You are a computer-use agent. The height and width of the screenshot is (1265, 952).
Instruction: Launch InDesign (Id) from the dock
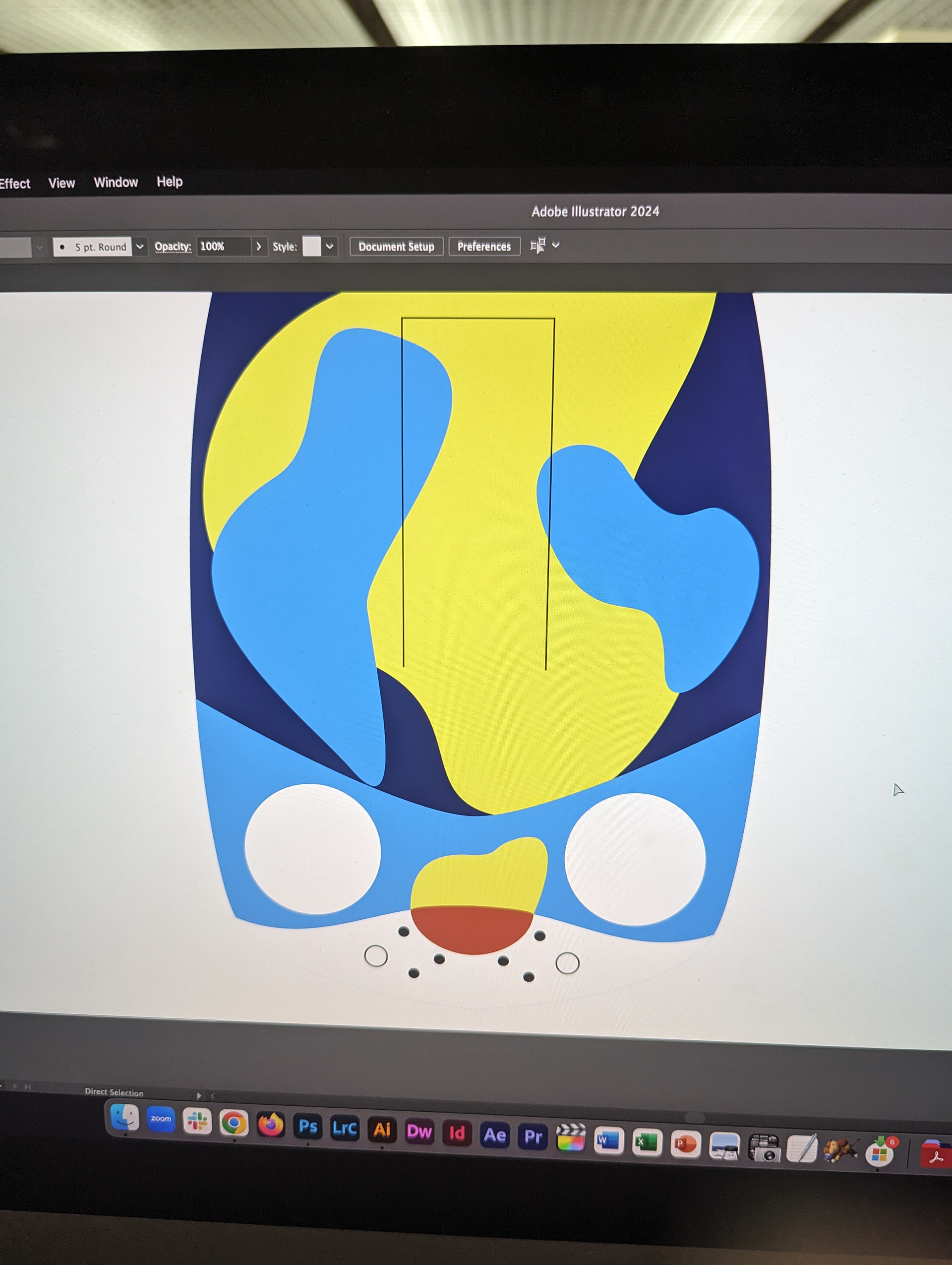click(x=457, y=1134)
